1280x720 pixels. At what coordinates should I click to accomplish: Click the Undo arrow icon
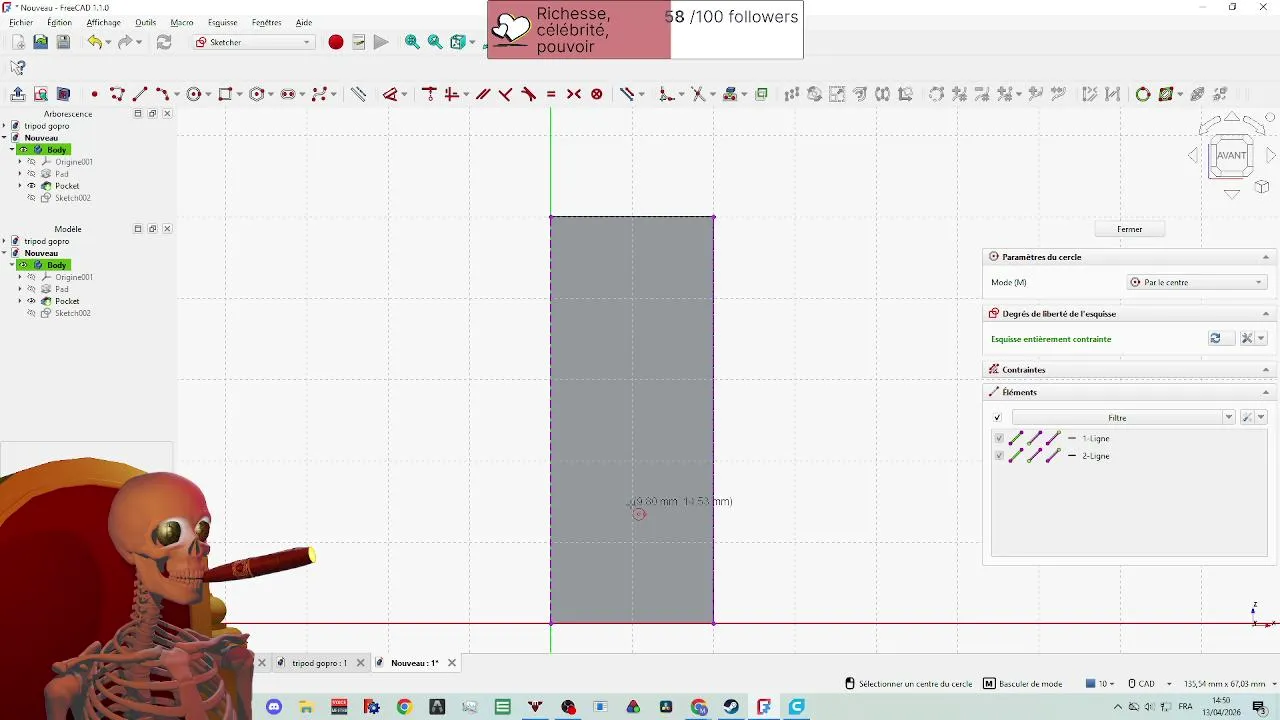[x=94, y=42]
